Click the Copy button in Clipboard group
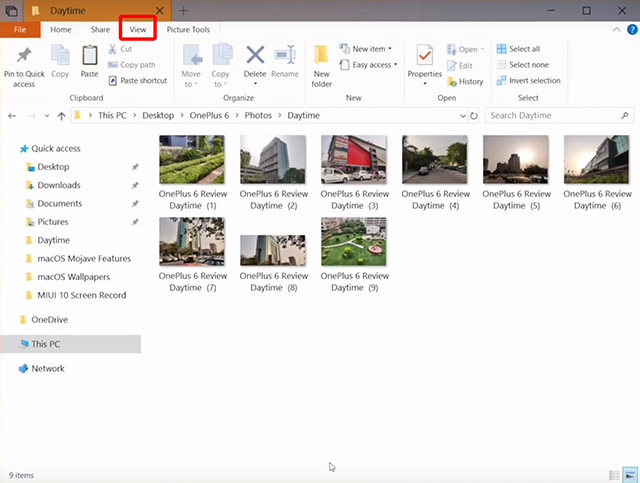 (x=60, y=61)
